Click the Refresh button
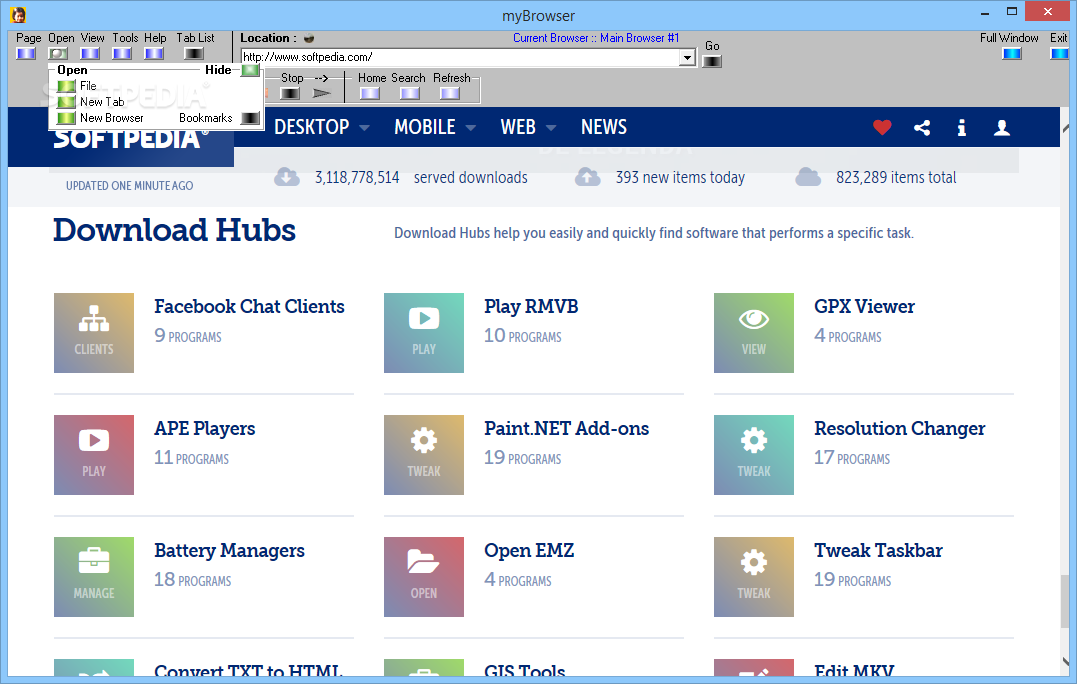Viewport: 1077px width, 684px height. coord(450,93)
